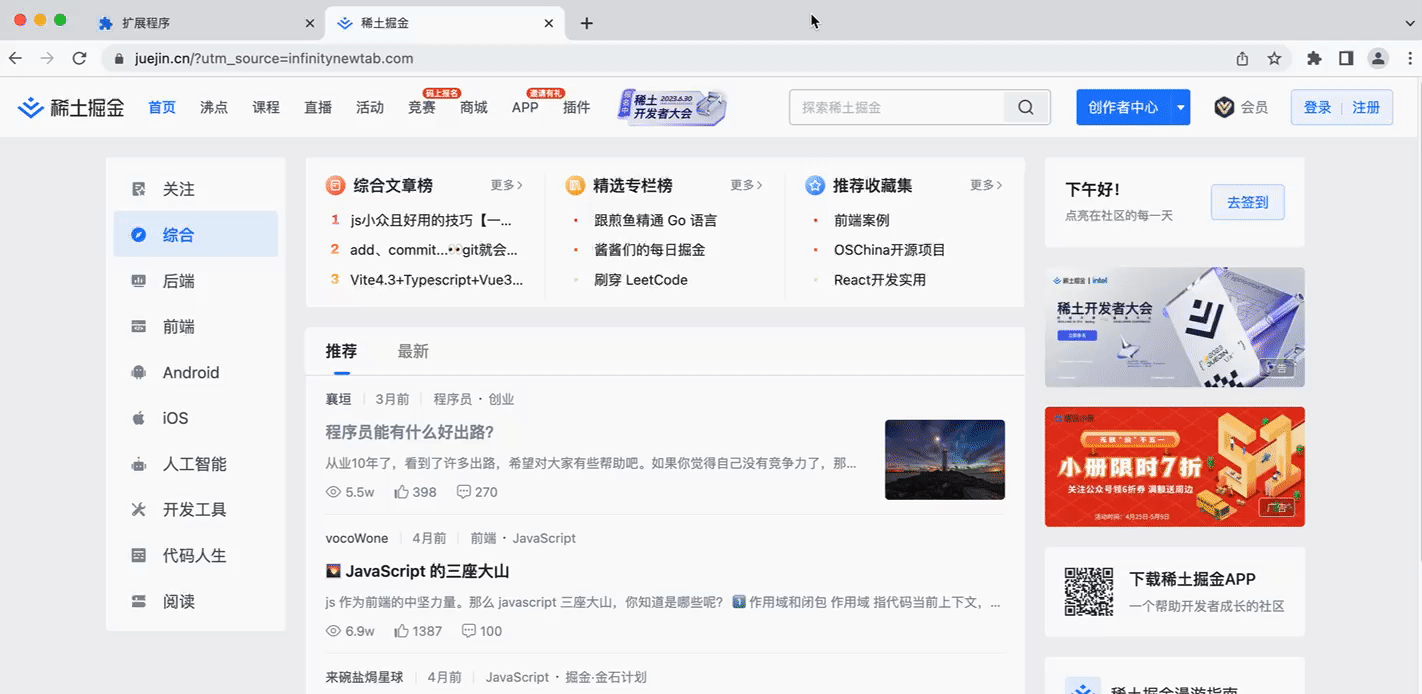Click the 去签到 button

coord(1248,202)
